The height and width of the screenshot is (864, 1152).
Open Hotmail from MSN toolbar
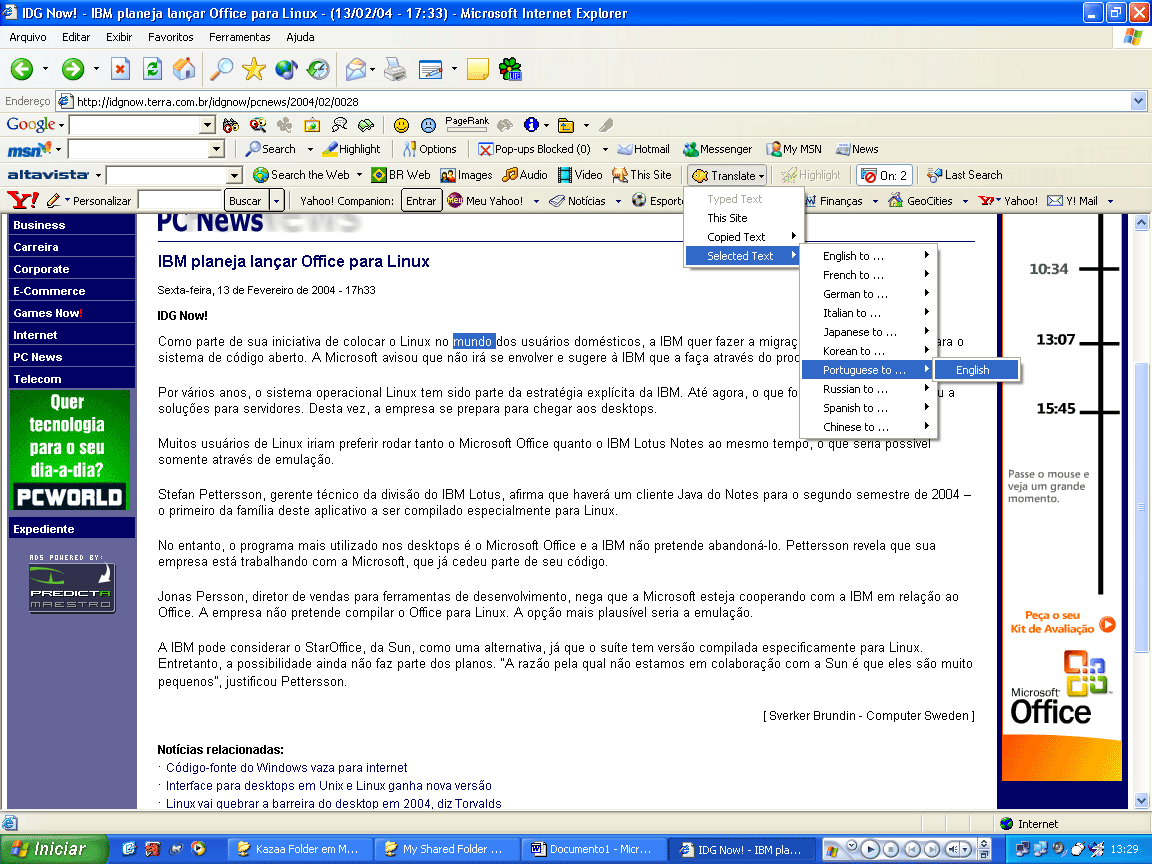click(644, 149)
